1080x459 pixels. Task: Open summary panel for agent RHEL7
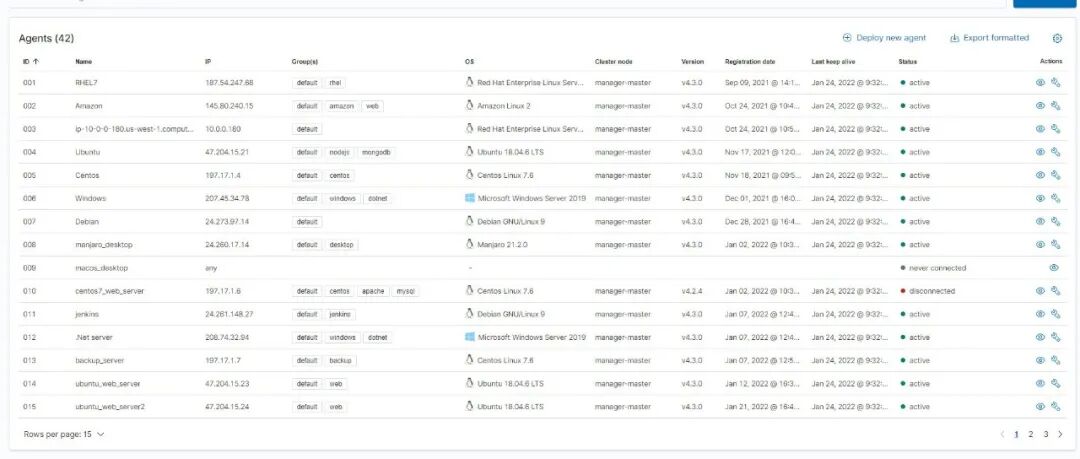pyautogui.click(x=1040, y=83)
